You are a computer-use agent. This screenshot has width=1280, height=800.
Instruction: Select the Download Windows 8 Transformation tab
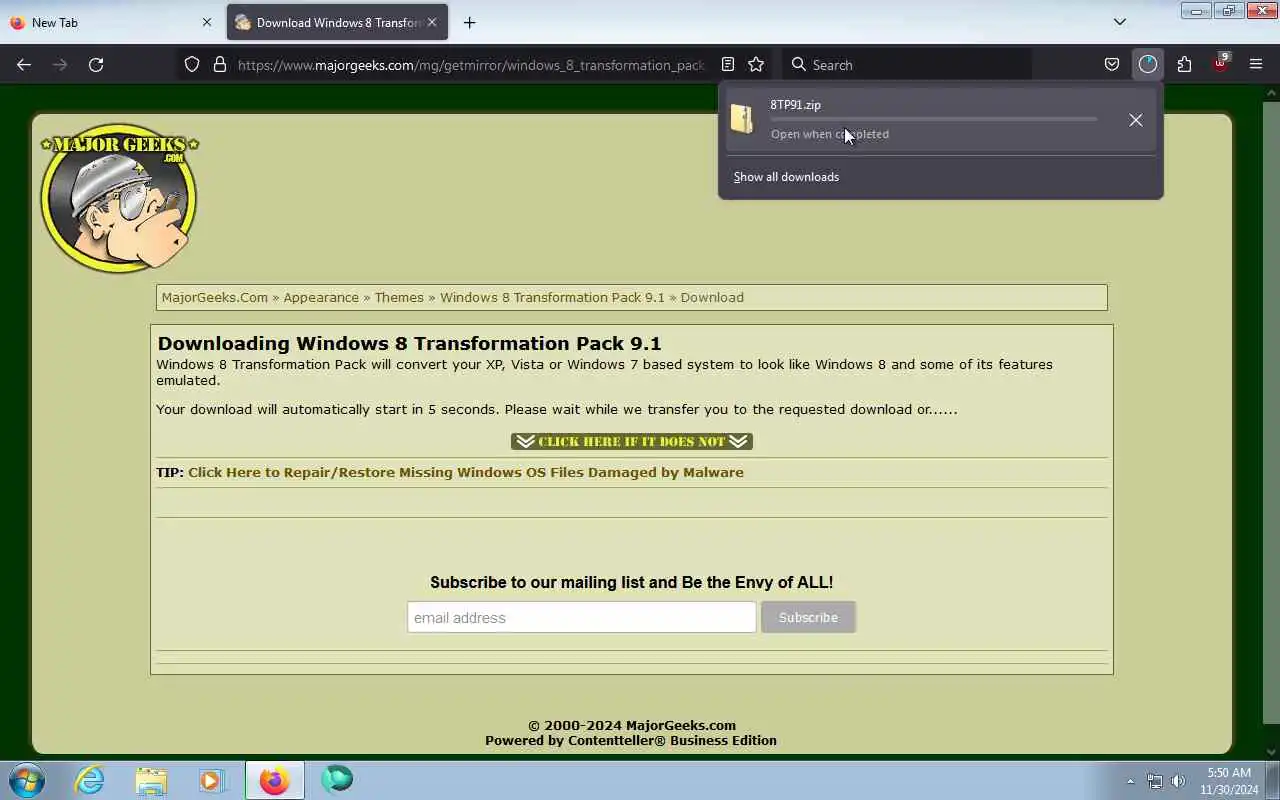[x=337, y=22]
